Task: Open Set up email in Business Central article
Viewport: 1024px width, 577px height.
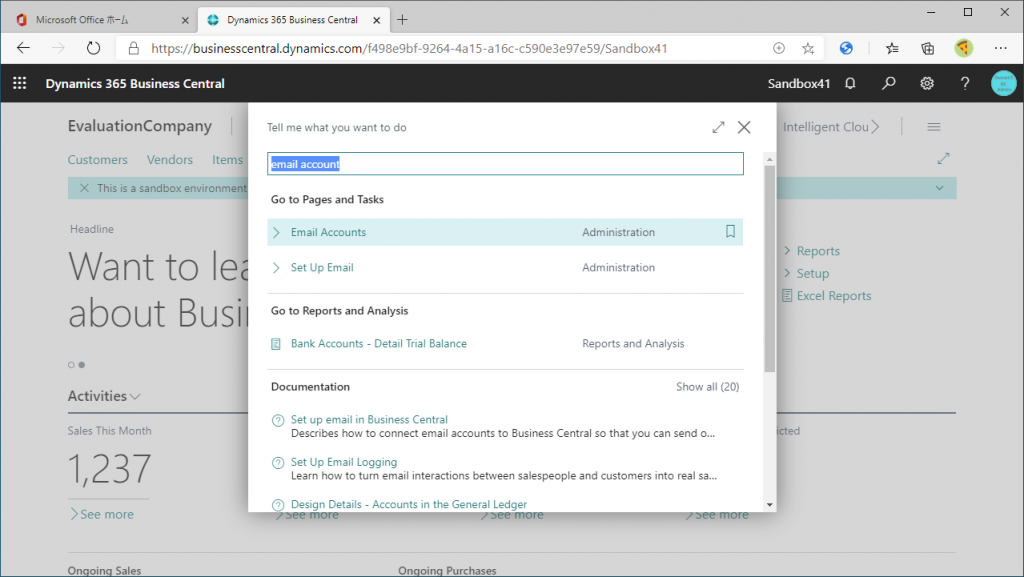Action: [369, 420]
